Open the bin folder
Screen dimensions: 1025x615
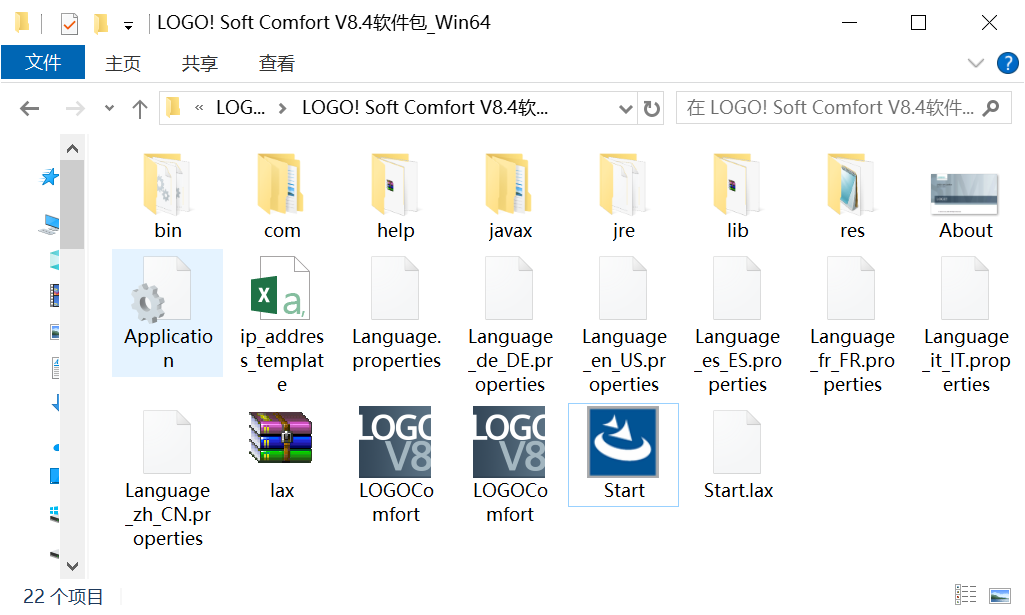point(167,197)
